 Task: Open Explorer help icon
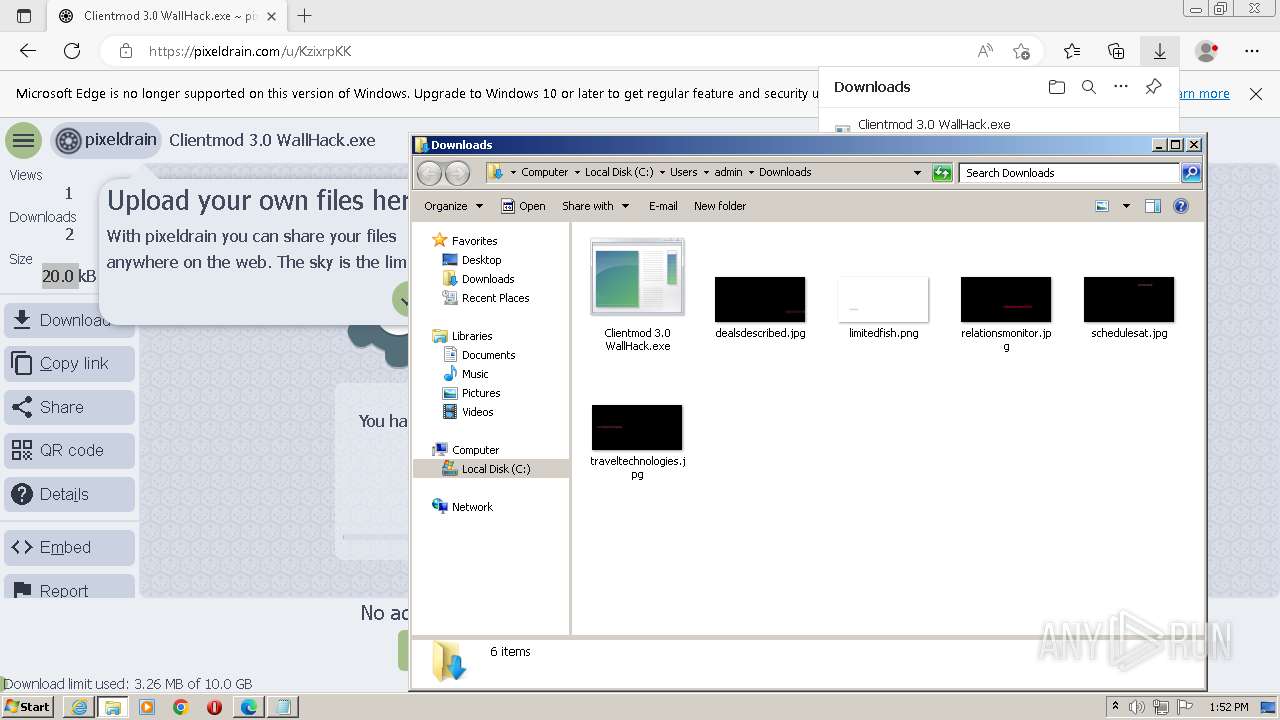1181,206
